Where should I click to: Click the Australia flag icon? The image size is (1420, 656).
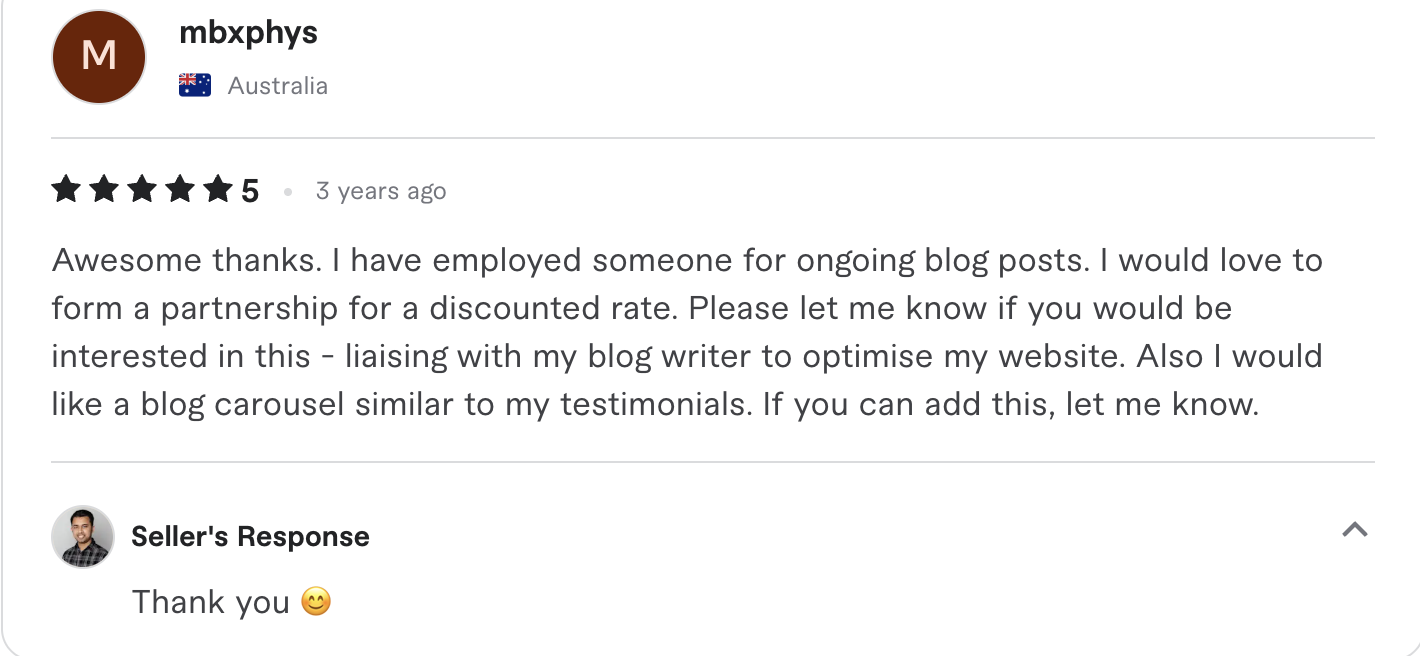(x=194, y=84)
